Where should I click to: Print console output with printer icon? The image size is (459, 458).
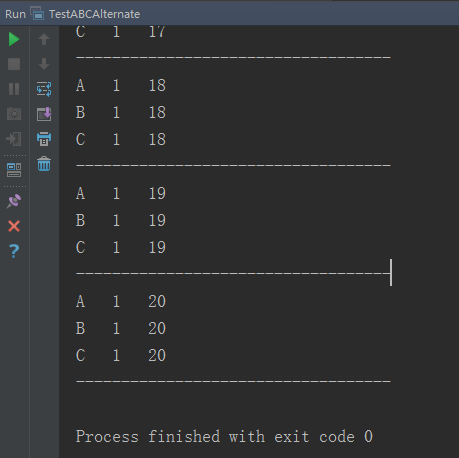point(44,139)
